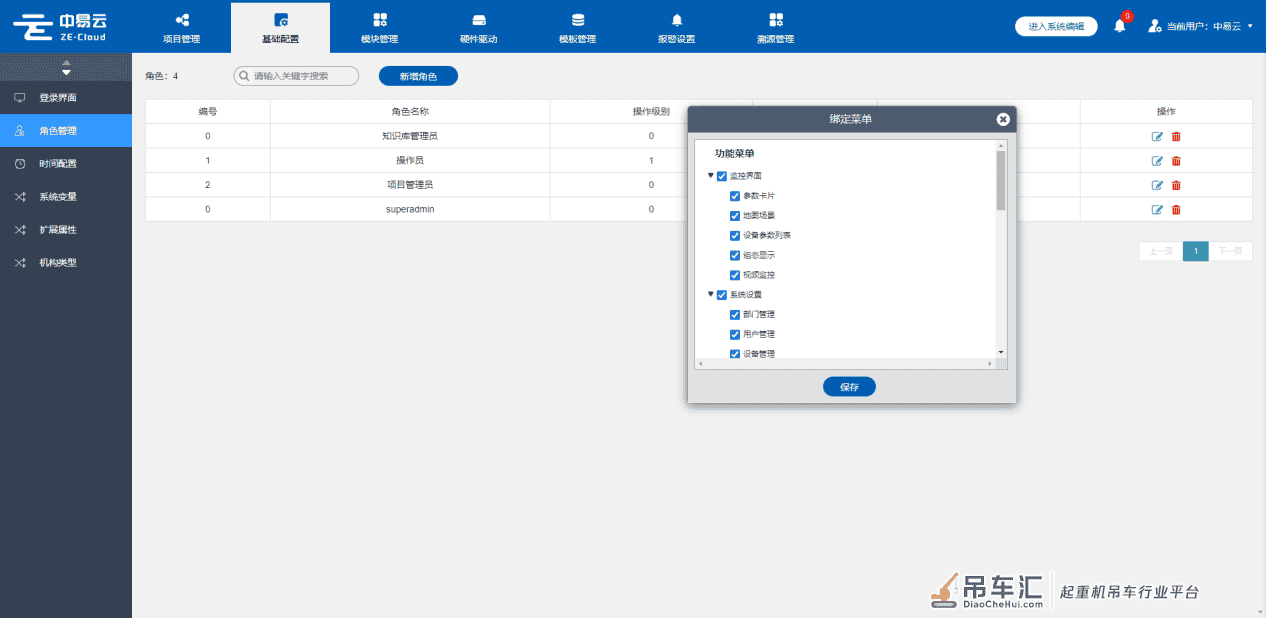Delete the superadmin role
1266x618 pixels.
[x=1176, y=209]
